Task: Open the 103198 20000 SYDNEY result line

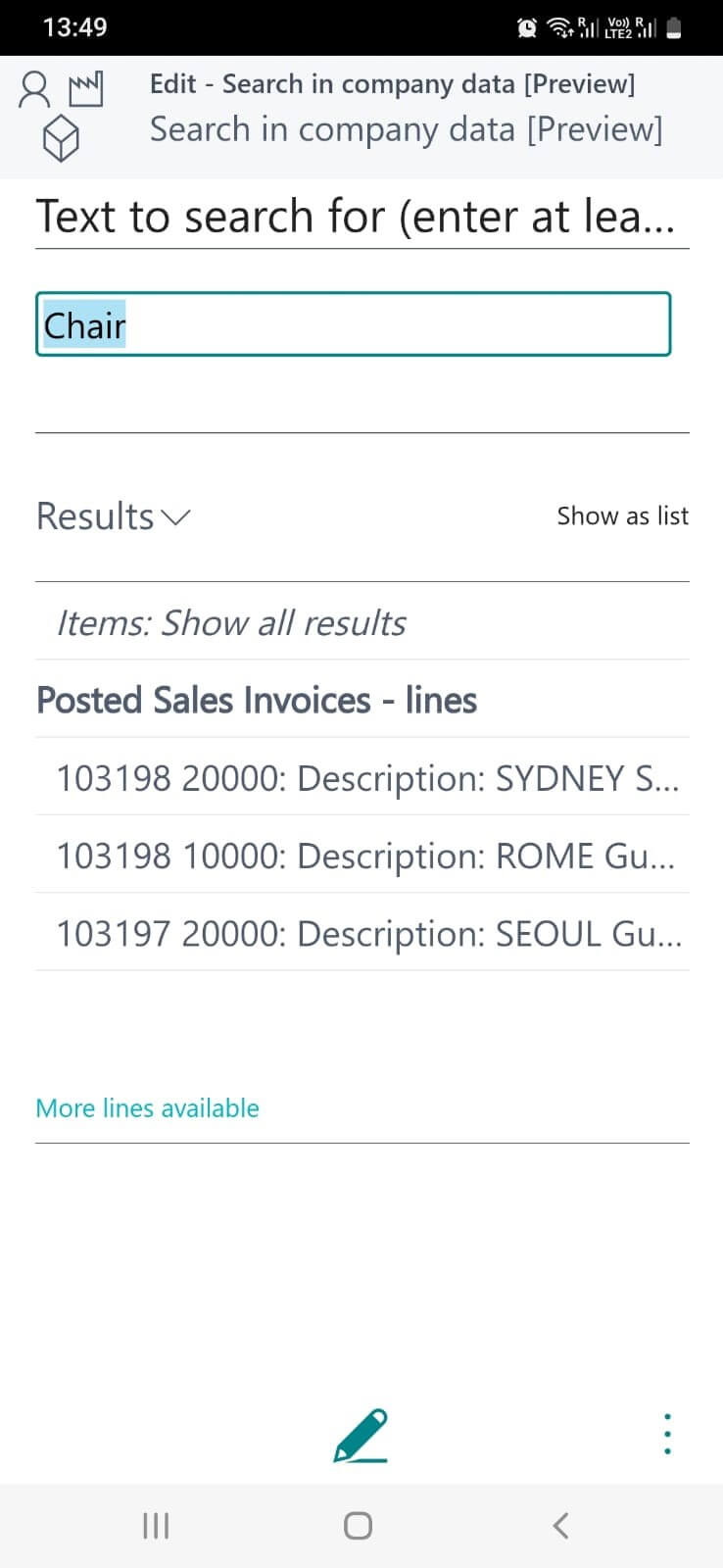Action: [x=366, y=778]
